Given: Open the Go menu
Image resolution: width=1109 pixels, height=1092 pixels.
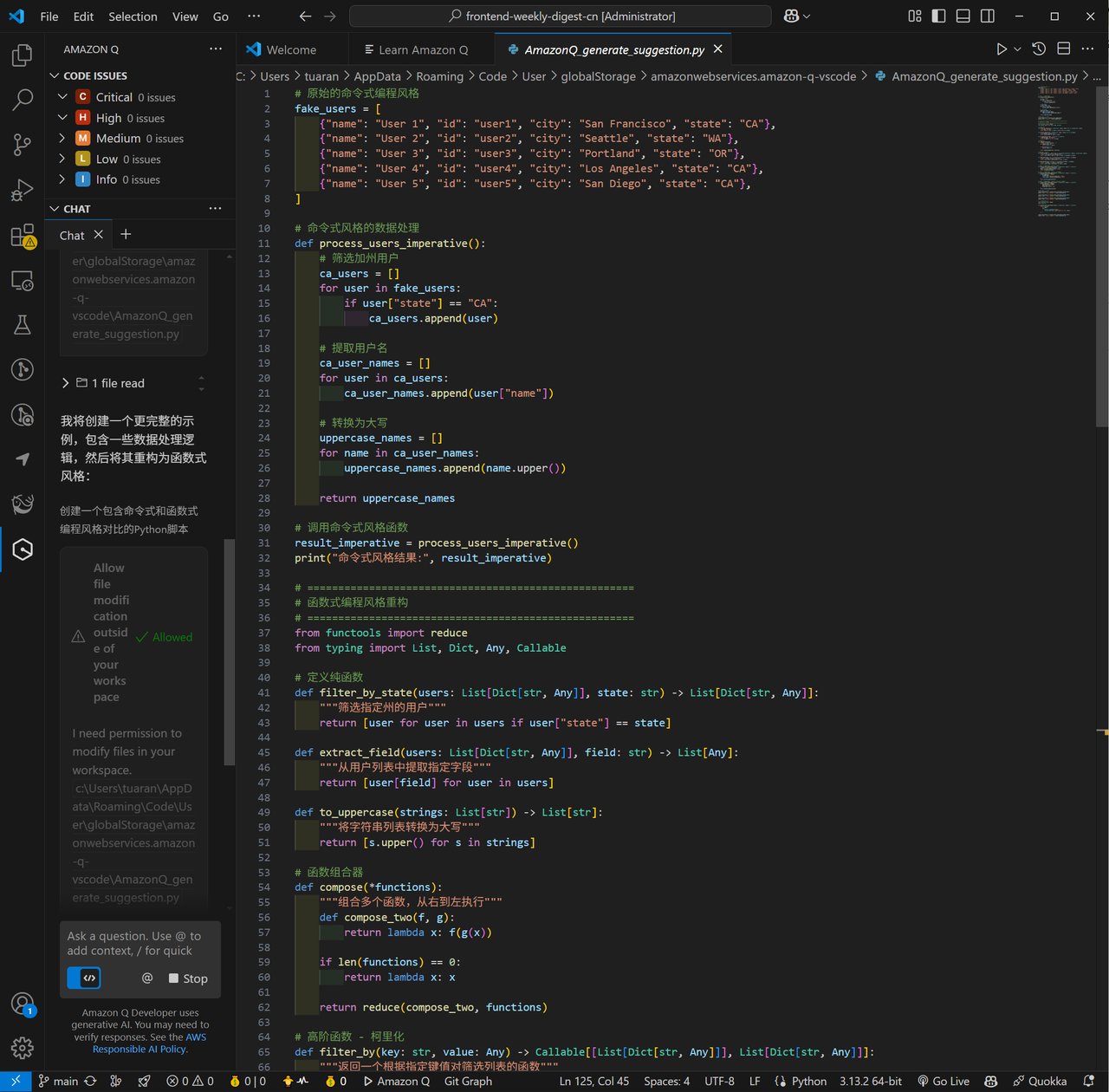Looking at the screenshot, I should [x=221, y=16].
